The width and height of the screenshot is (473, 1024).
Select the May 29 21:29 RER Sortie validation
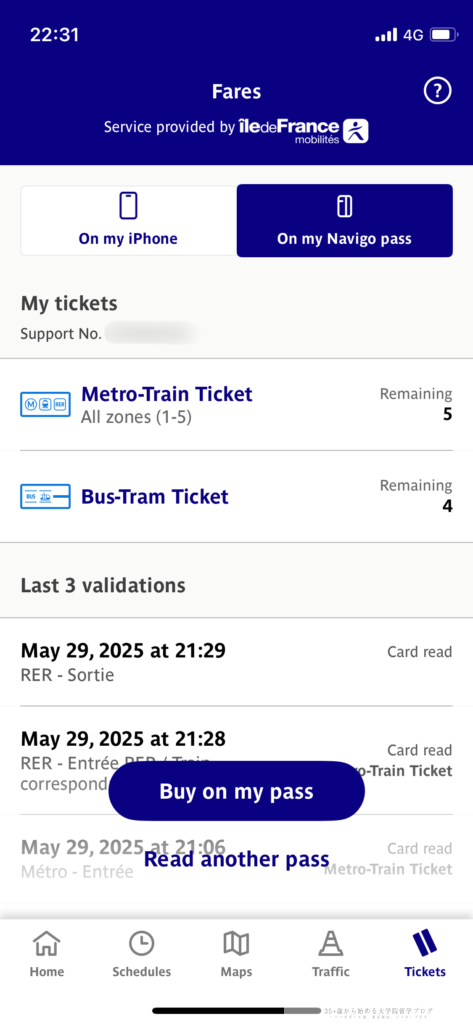point(236,662)
